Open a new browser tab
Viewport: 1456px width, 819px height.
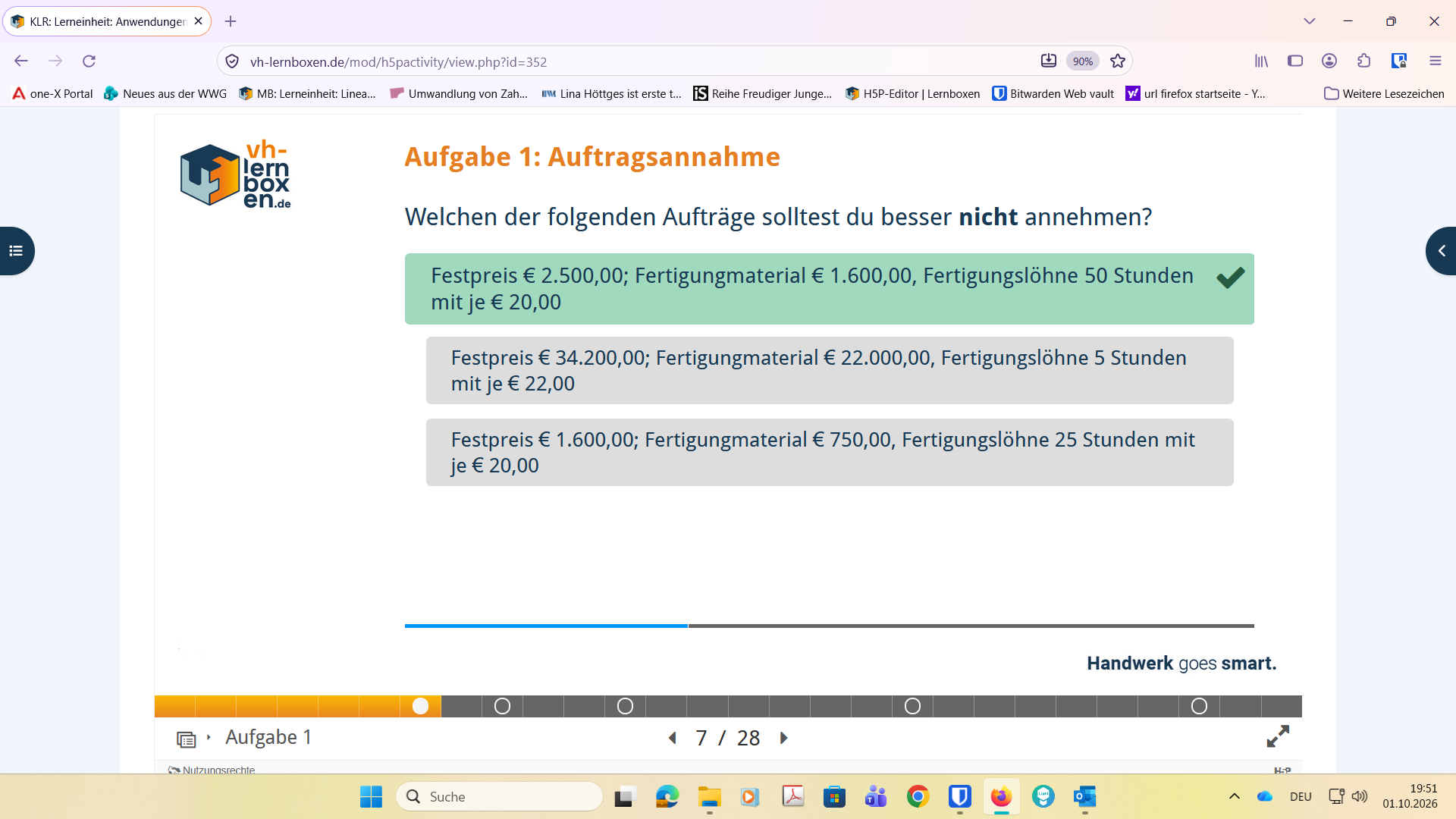(x=231, y=21)
